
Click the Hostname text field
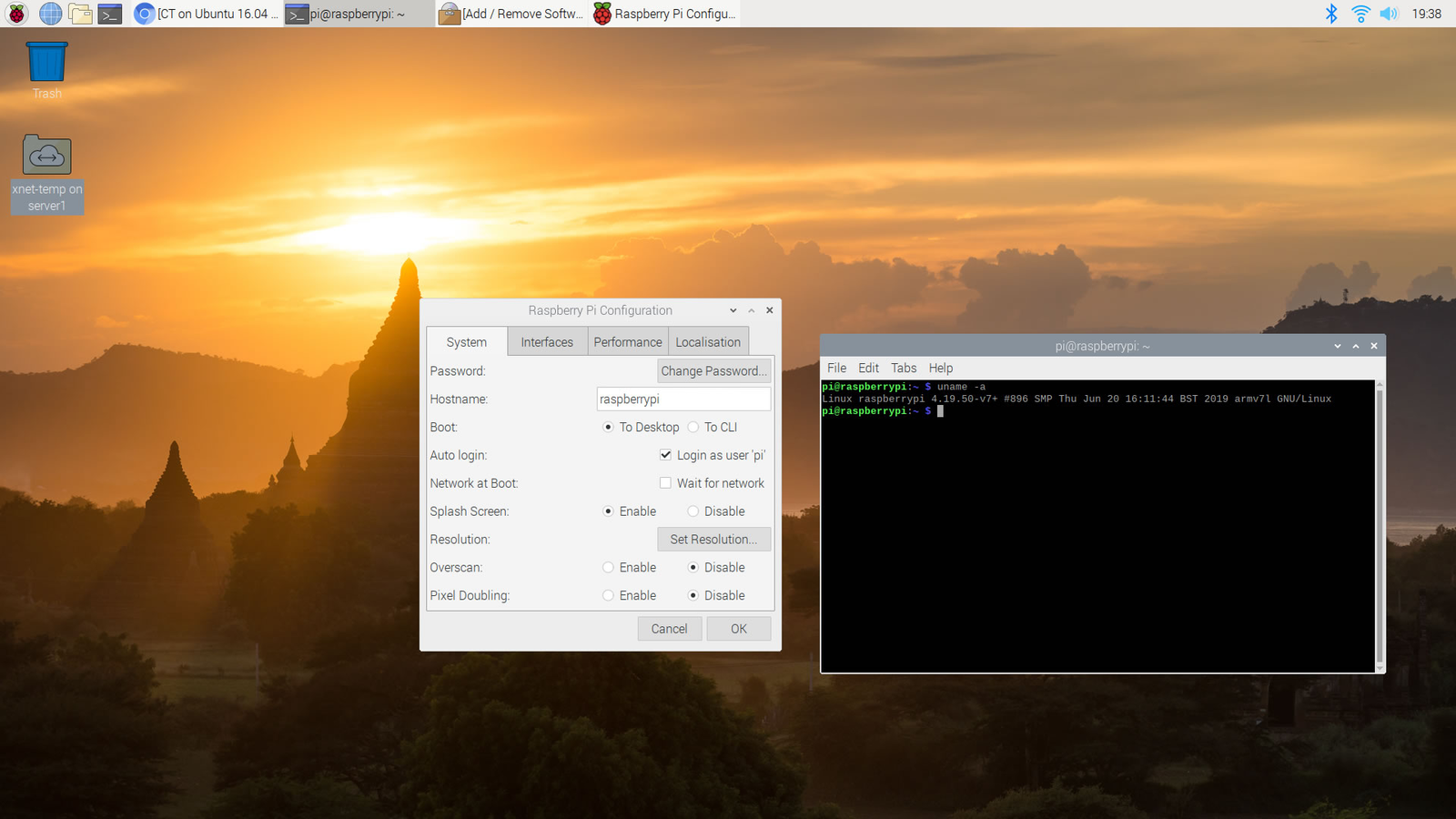coord(682,399)
